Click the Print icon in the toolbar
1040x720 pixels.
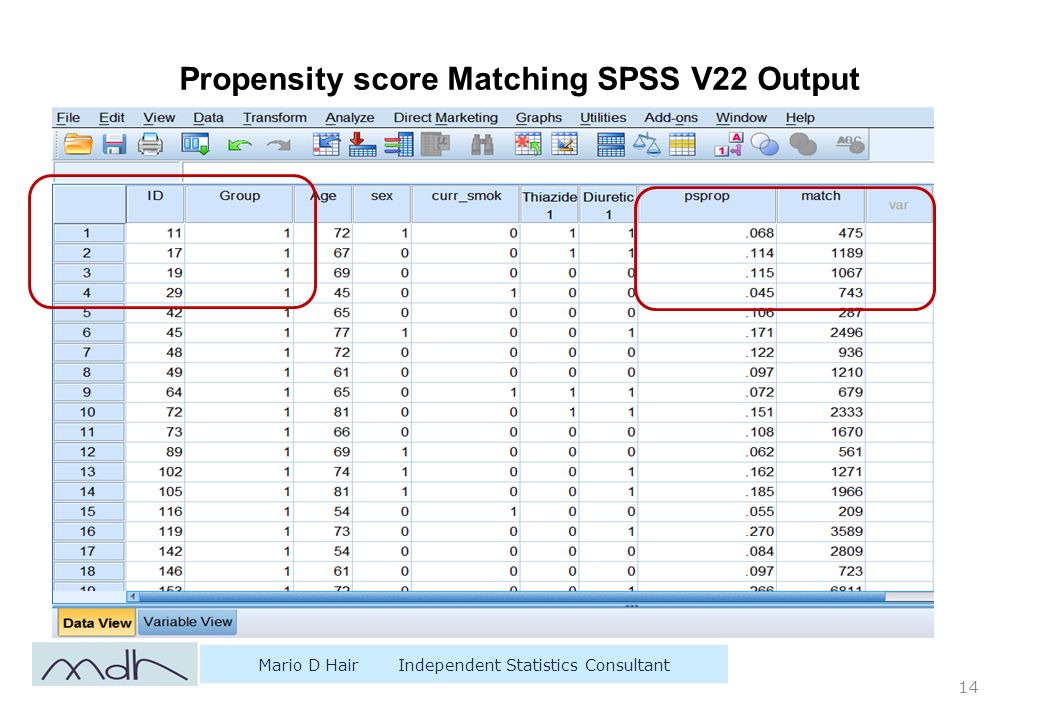150,144
